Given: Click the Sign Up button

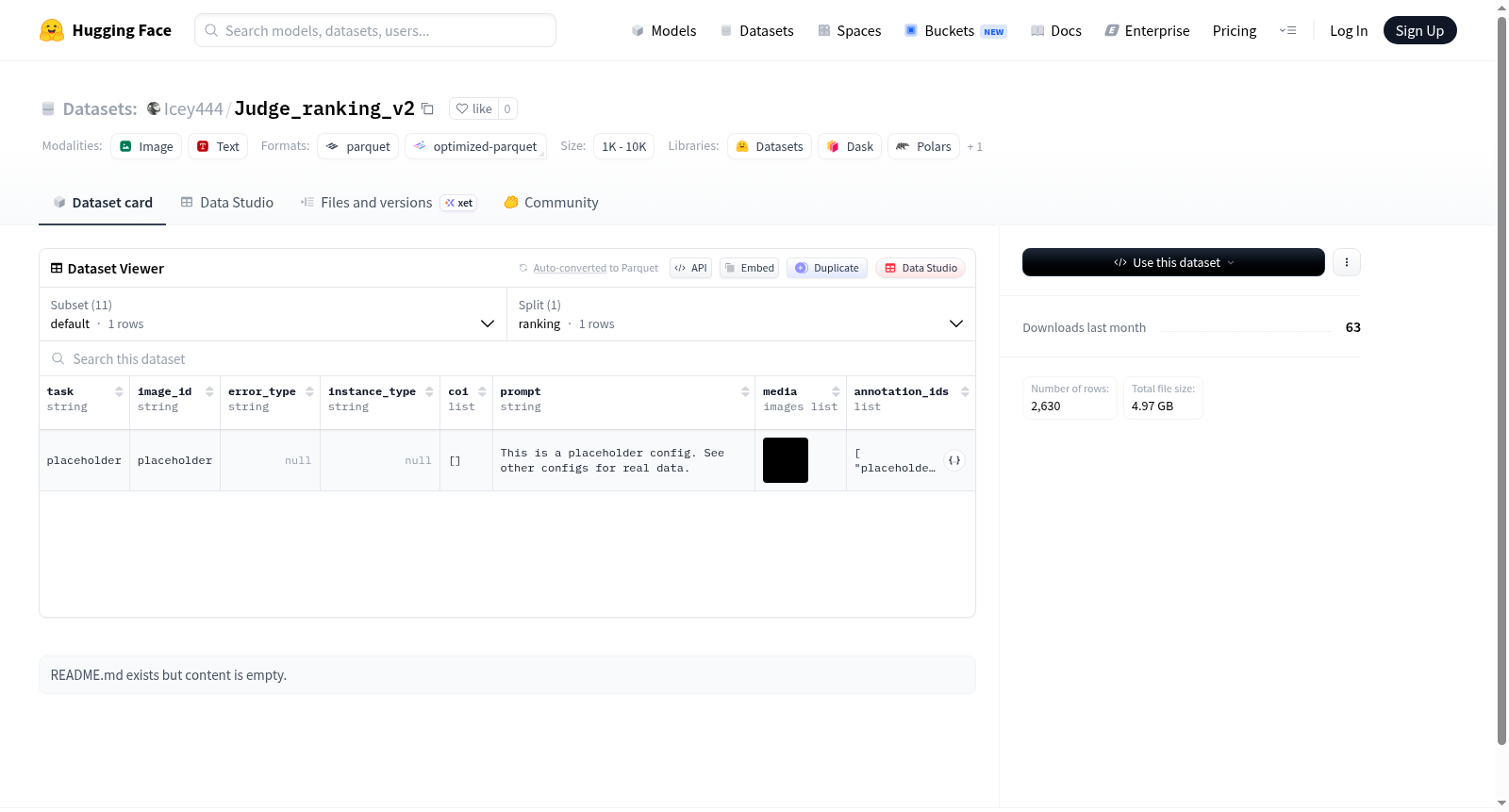Looking at the screenshot, I should 1419,30.
